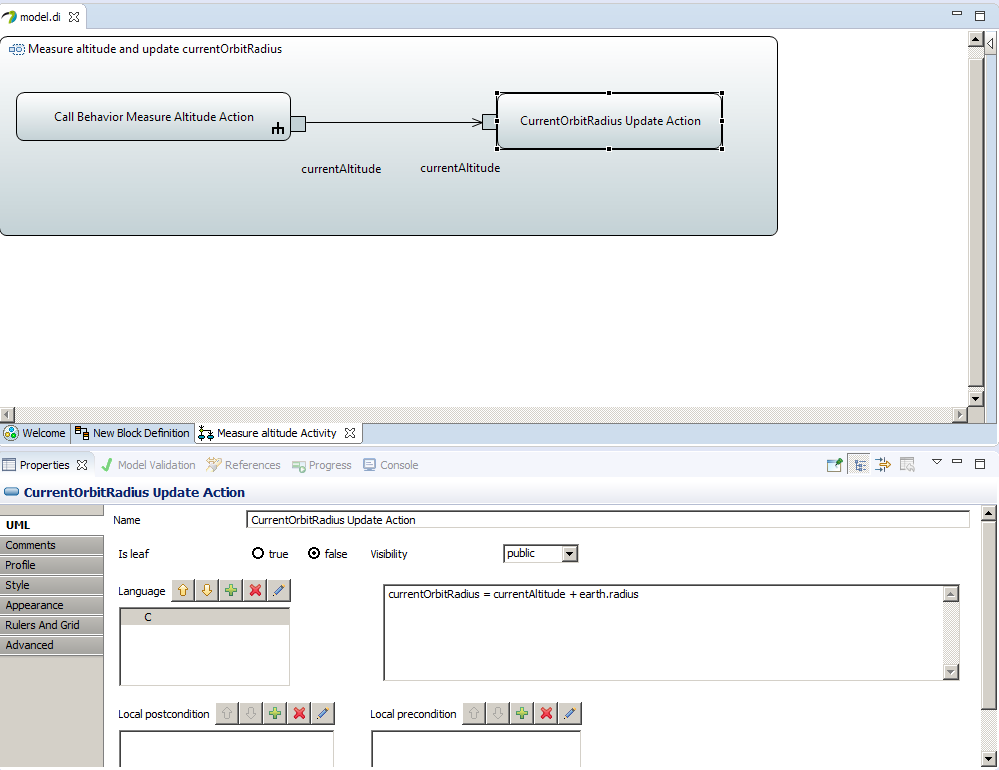
Task: Click diagram vertical scrollbar down arrow
Action: point(975,399)
